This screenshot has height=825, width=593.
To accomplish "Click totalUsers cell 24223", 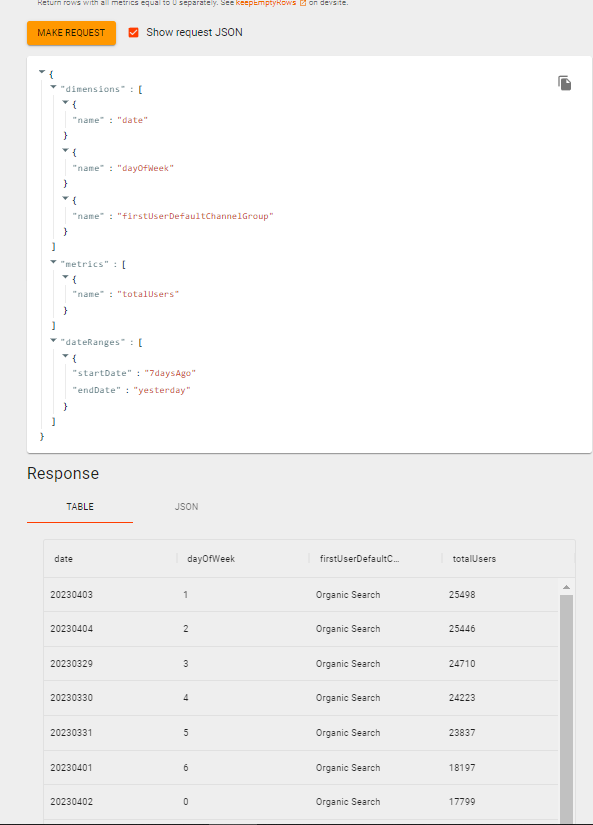I will [462, 698].
